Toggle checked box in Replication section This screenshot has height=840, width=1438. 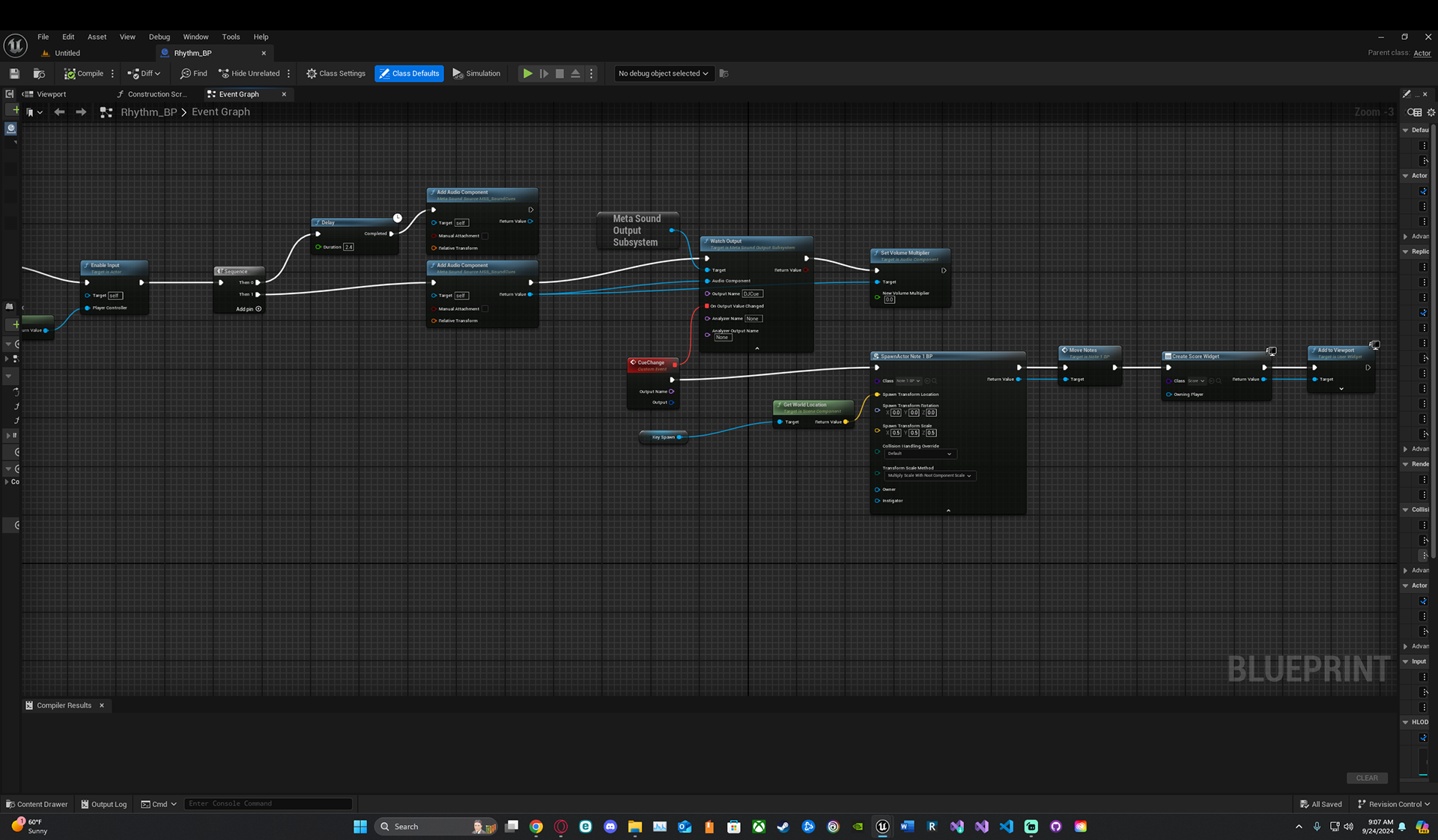click(1424, 313)
